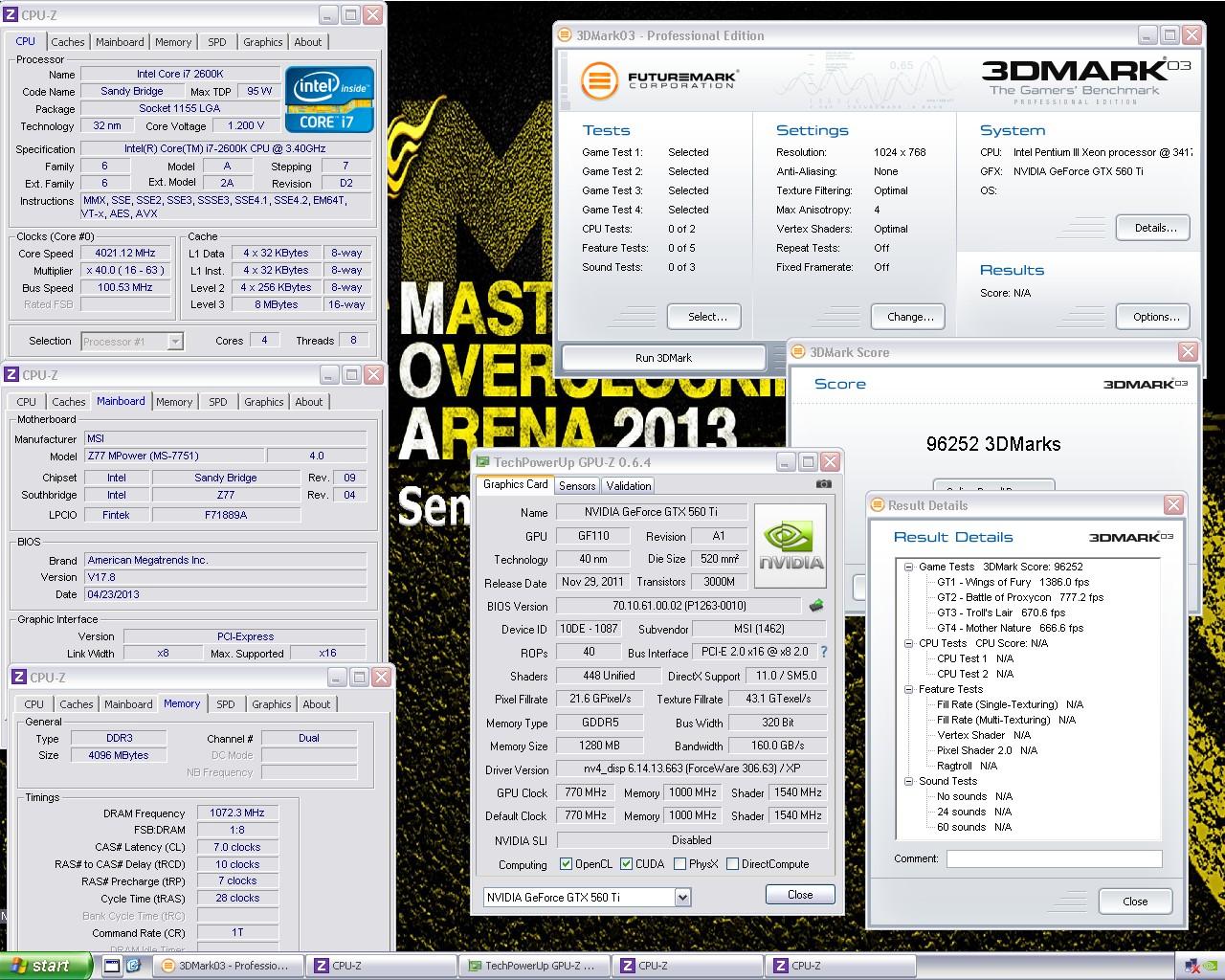1225x980 pixels.
Task: Select the Graphics Card tab in GPU-Z
Action: point(516,484)
